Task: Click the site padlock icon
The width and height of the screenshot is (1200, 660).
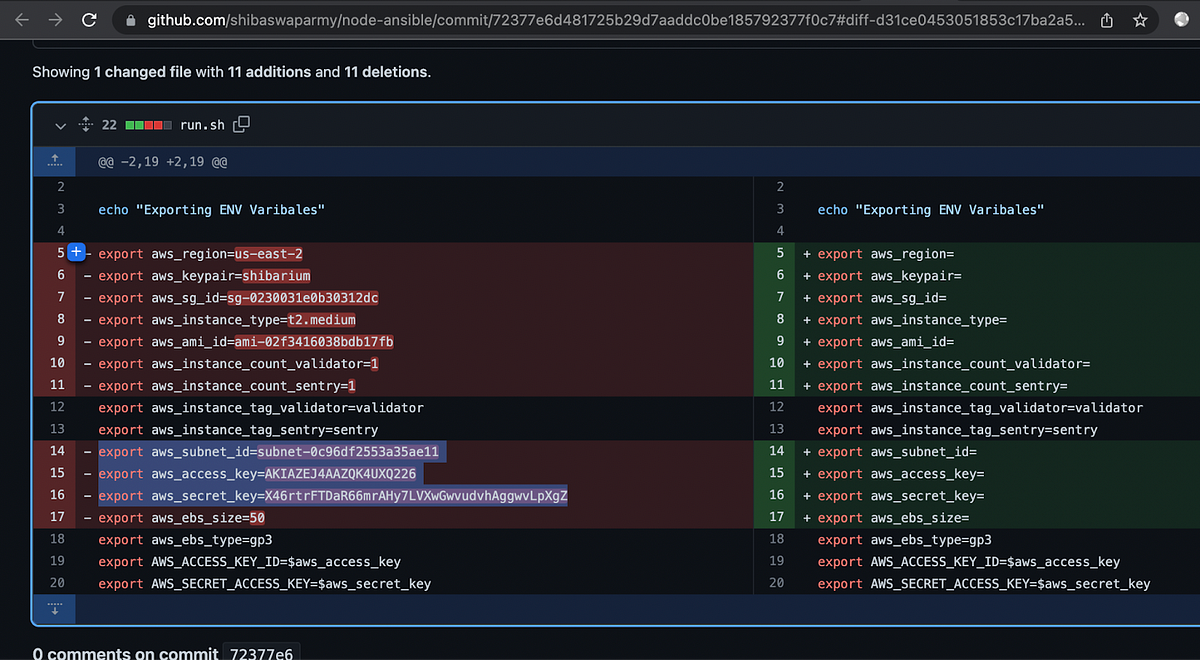Action: [x=130, y=20]
